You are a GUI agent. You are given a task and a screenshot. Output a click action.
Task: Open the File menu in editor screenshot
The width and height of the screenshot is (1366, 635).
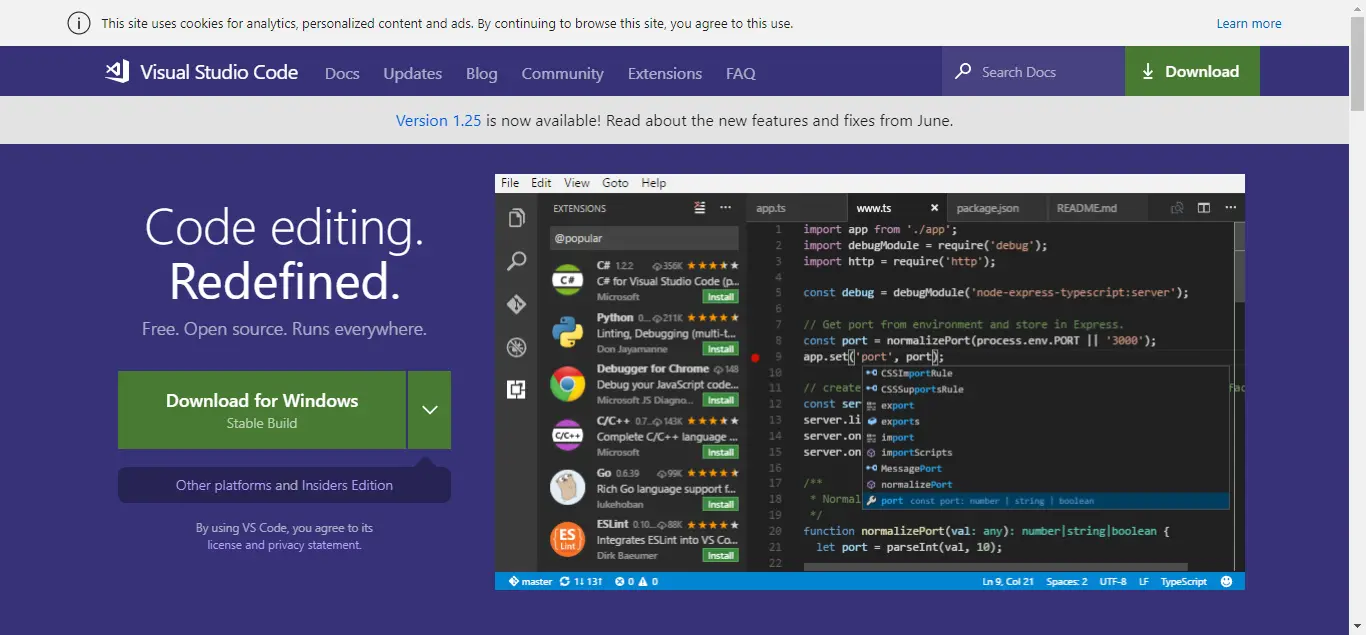coord(510,183)
